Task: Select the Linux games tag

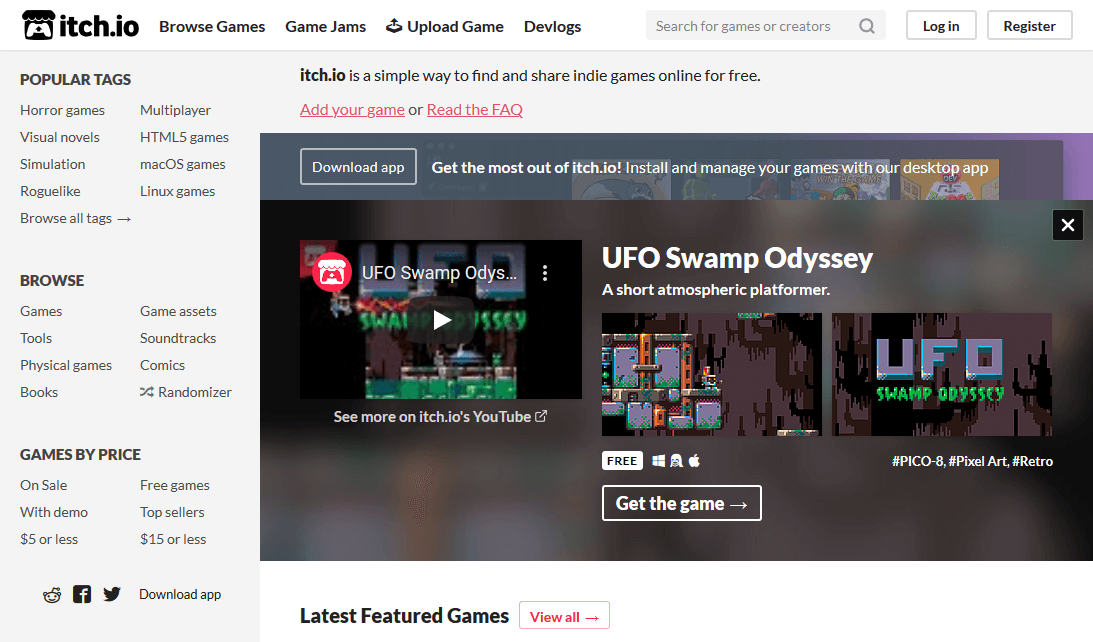Action: tap(177, 191)
